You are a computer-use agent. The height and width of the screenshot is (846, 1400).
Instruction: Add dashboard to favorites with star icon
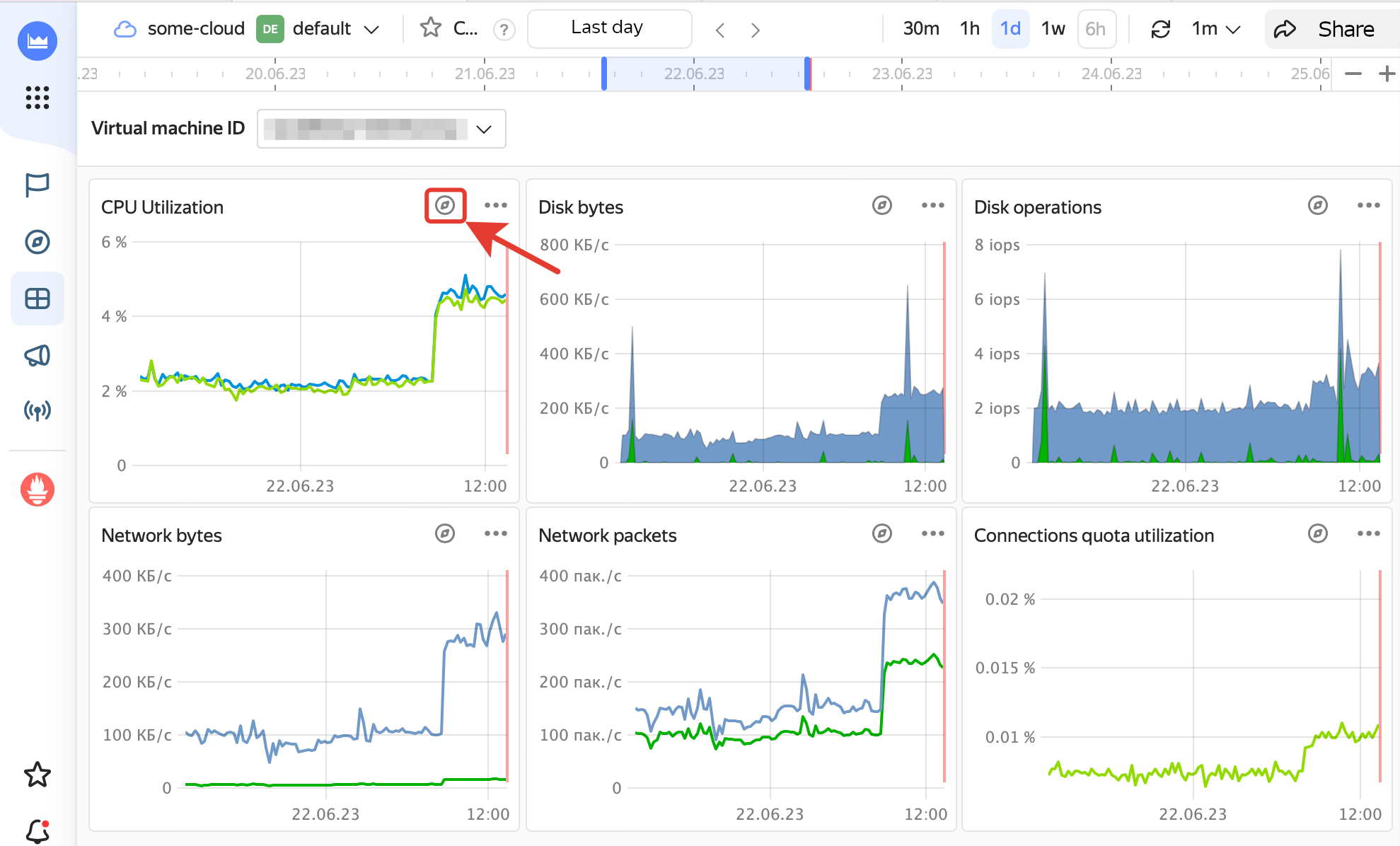point(430,28)
